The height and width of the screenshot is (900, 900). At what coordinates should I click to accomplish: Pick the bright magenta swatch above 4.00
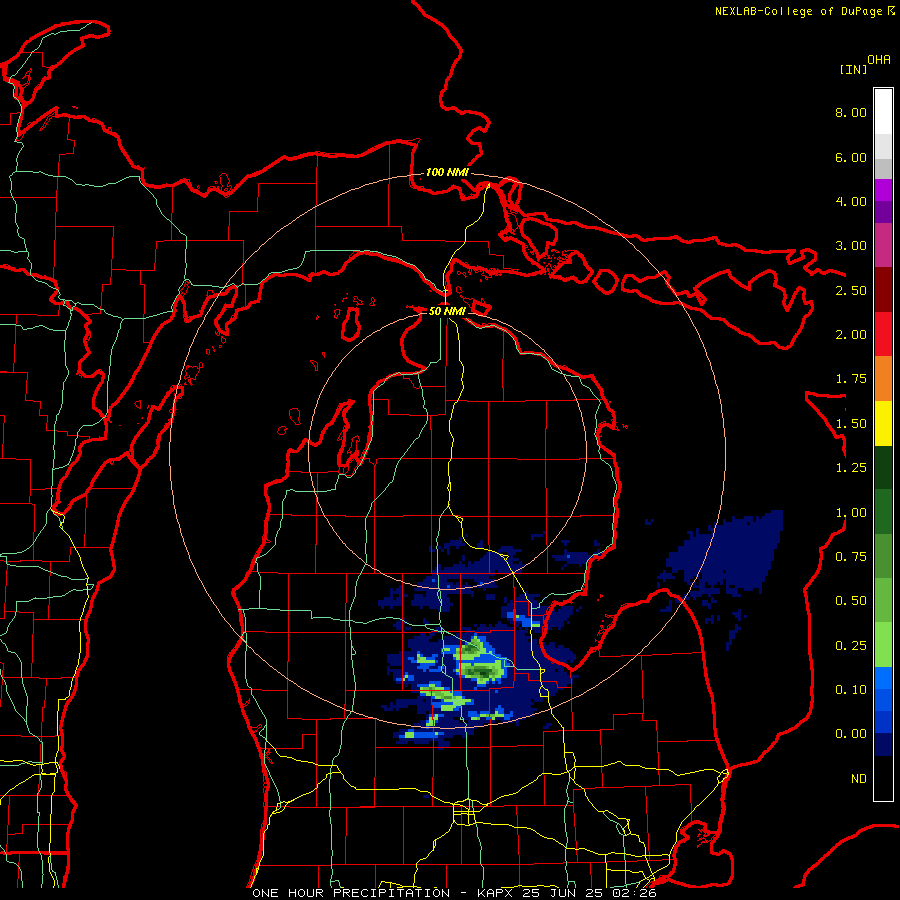tap(883, 190)
